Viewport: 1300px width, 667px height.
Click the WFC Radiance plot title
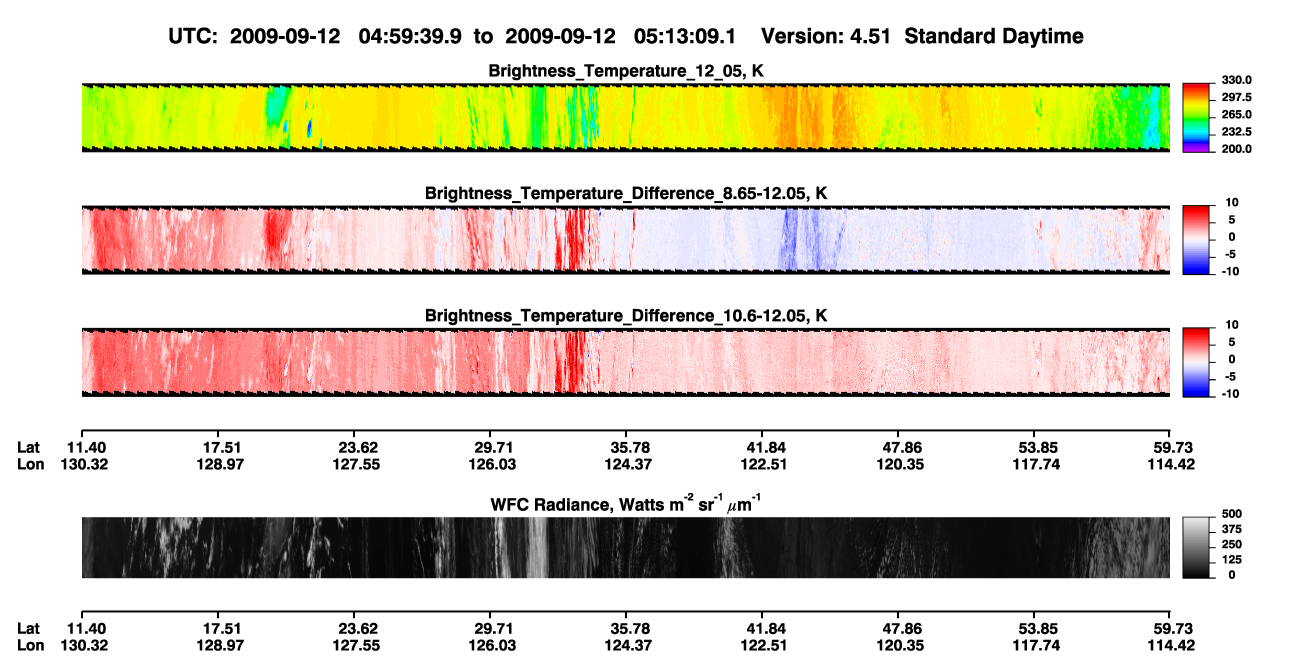point(626,504)
